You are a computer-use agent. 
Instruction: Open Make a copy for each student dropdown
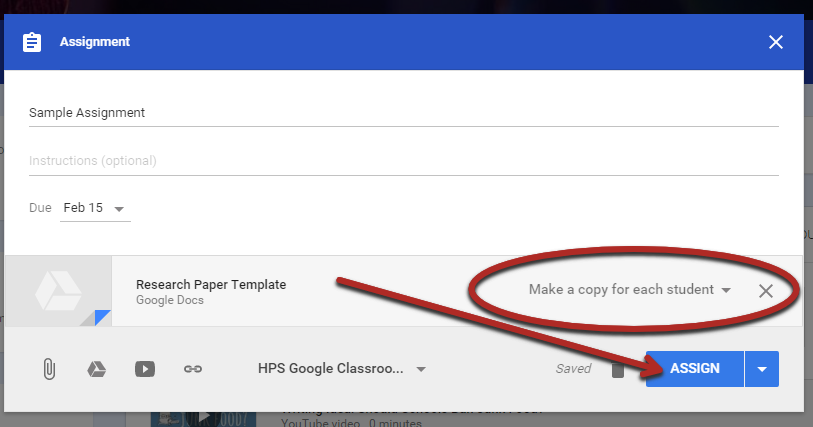pos(629,290)
